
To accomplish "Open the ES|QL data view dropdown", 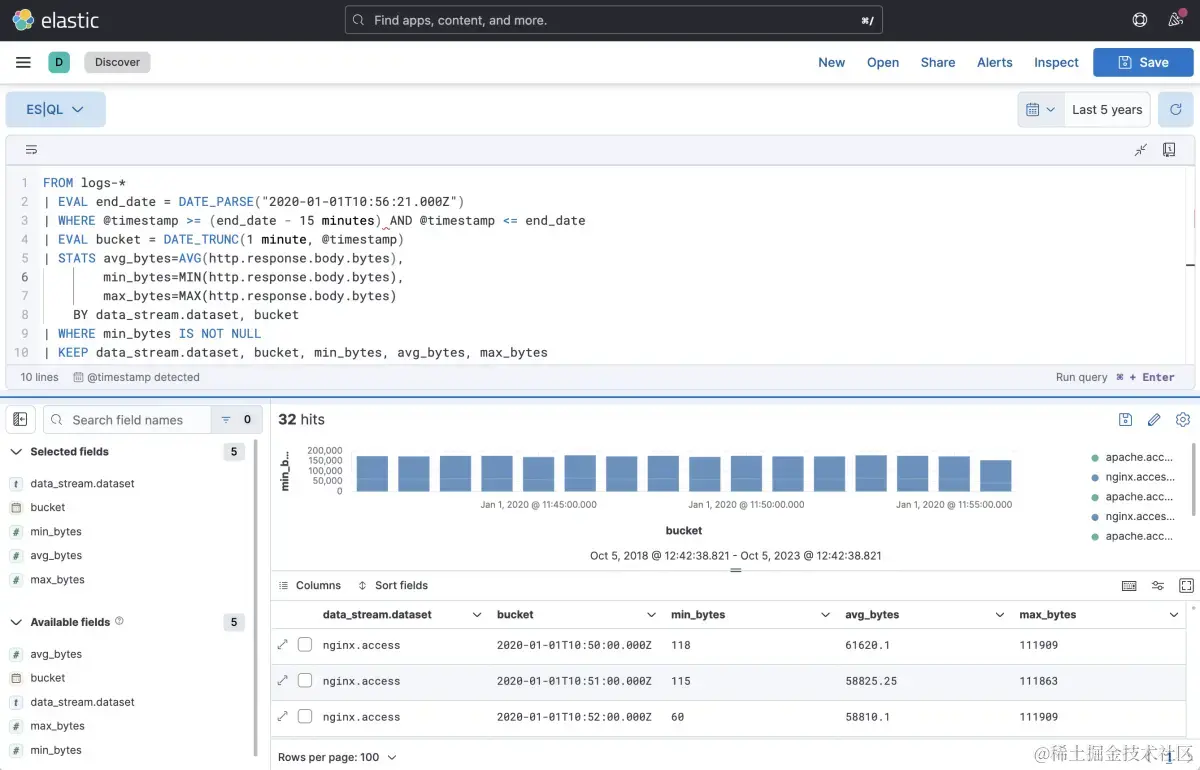I will tap(56, 110).
